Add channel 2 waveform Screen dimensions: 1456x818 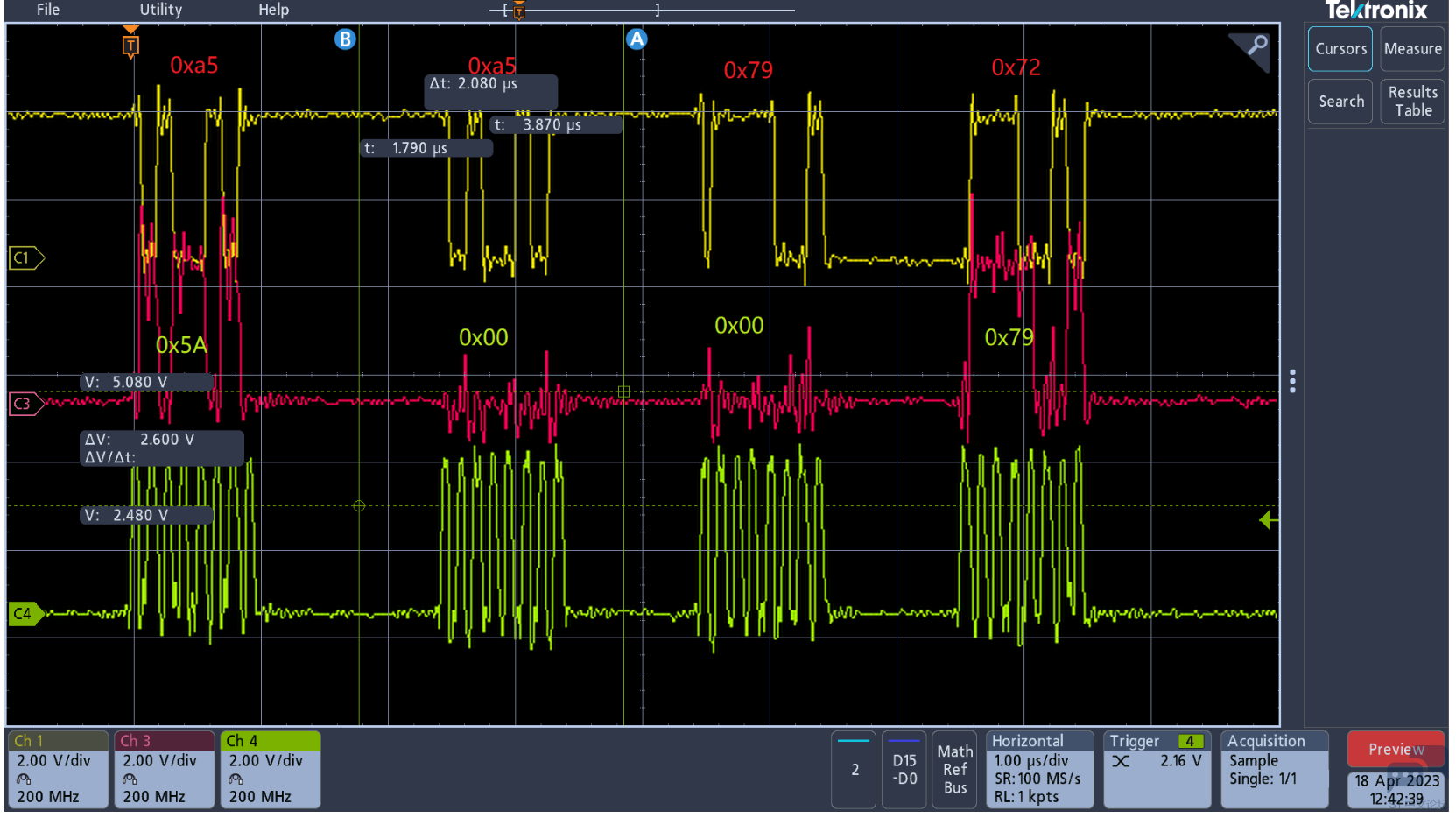tap(854, 770)
